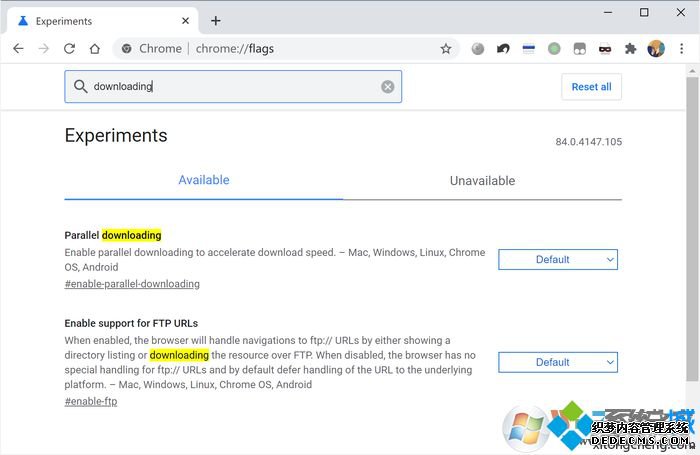Viewport: 700px width, 455px height.
Task: Click the site info icon beside Chrome
Action: [127, 49]
